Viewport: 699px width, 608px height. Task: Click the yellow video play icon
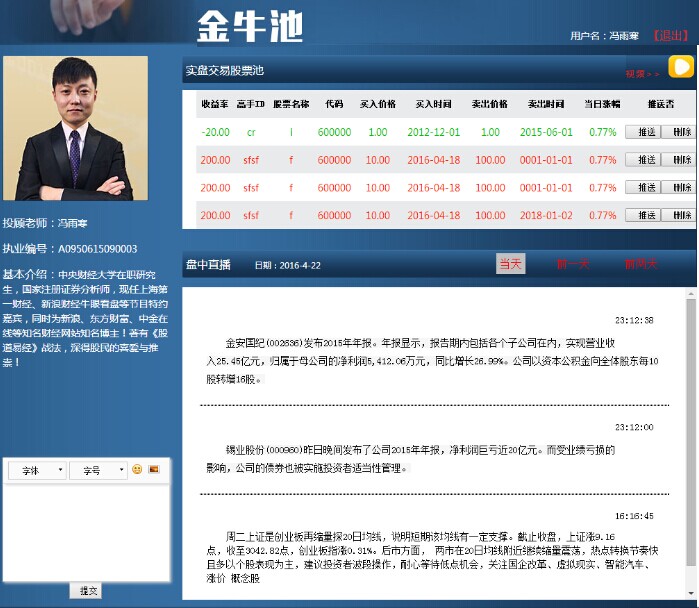(x=681, y=67)
